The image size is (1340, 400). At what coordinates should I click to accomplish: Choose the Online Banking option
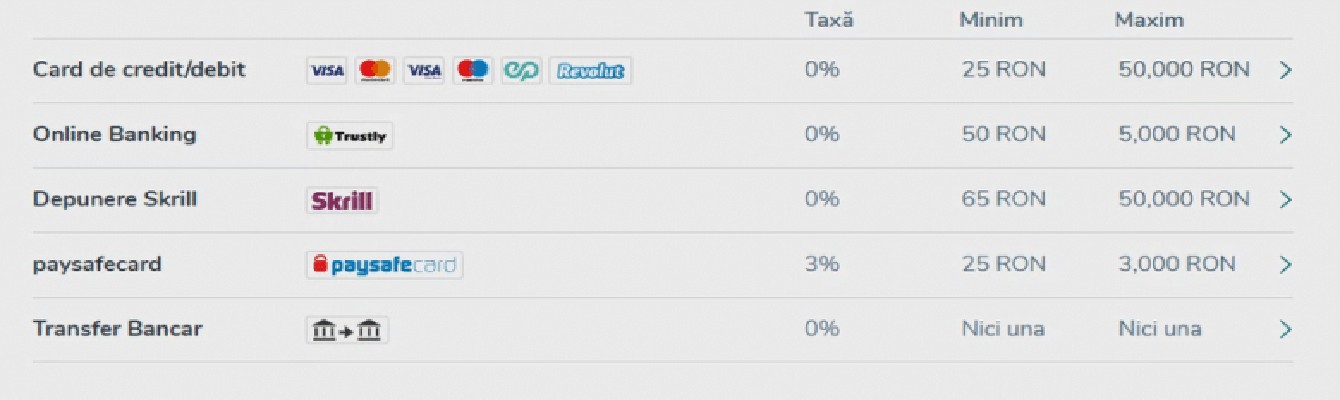click(114, 134)
